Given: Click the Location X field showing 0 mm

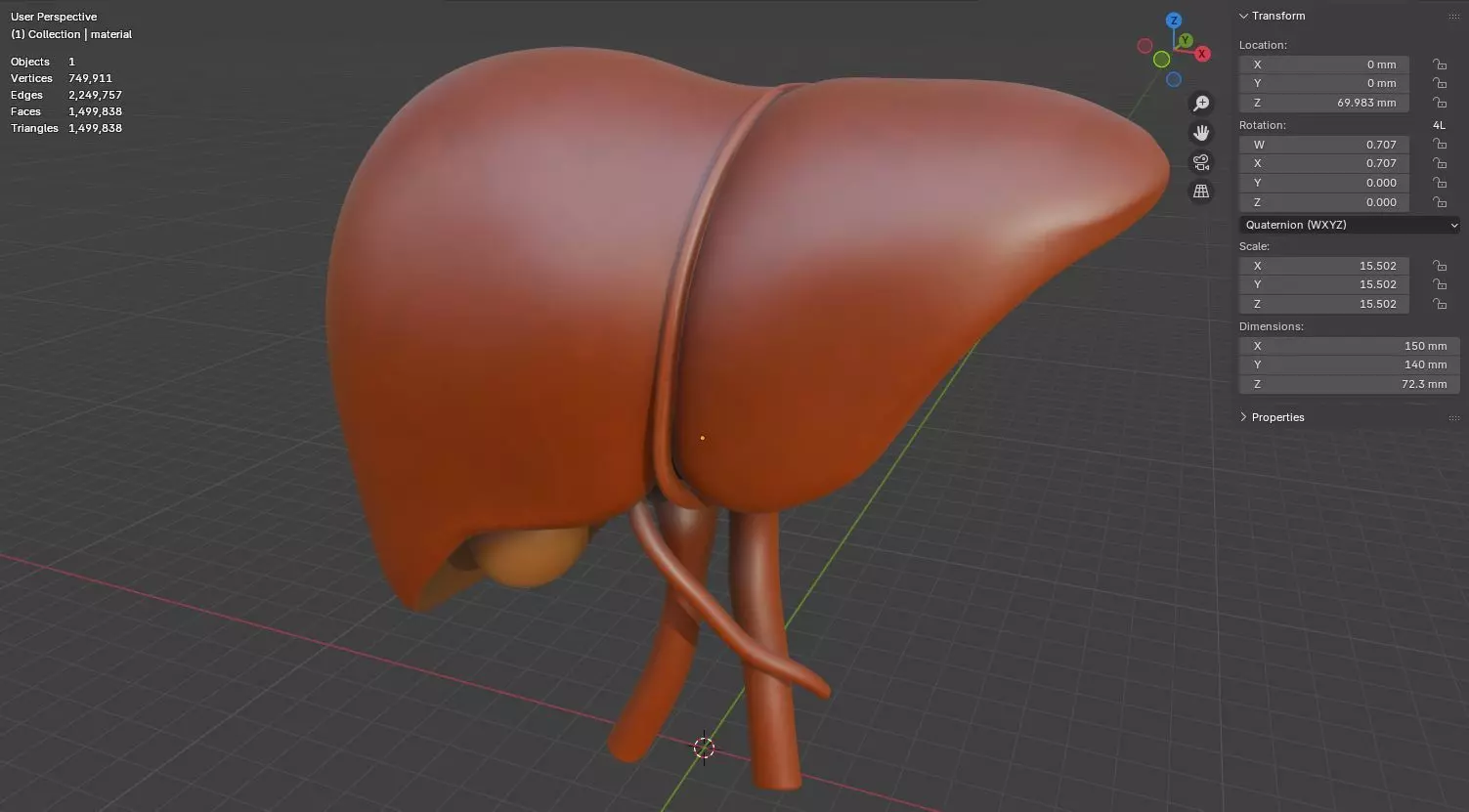Looking at the screenshot, I should point(1324,64).
